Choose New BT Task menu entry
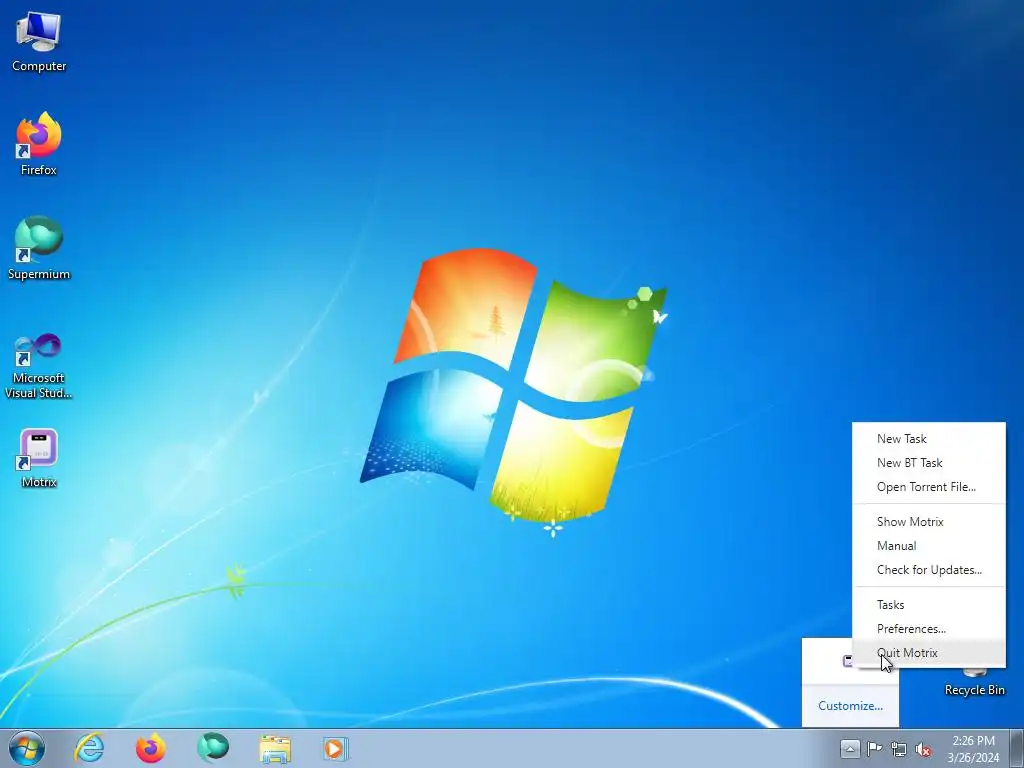Screen dimensions: 1024x768 click(929, 463)
